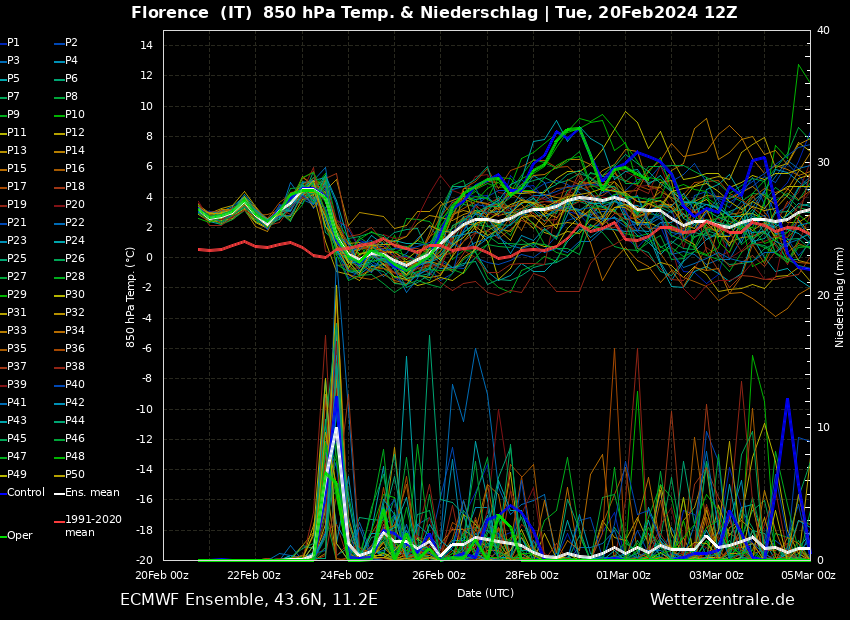Select legend label P11

tap(13, 132)
